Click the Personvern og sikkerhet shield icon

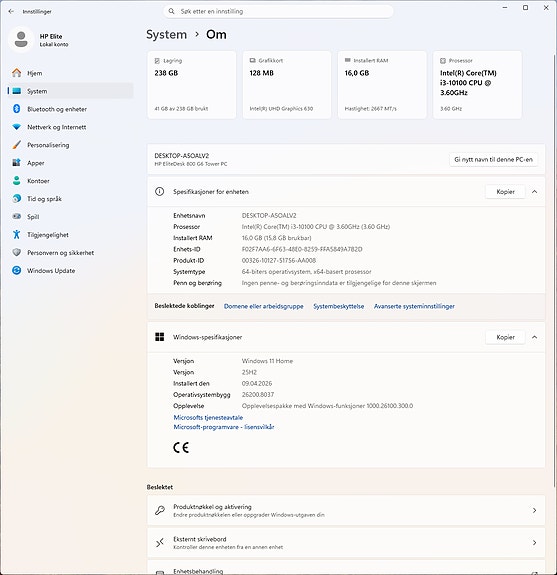click(17, 253)
